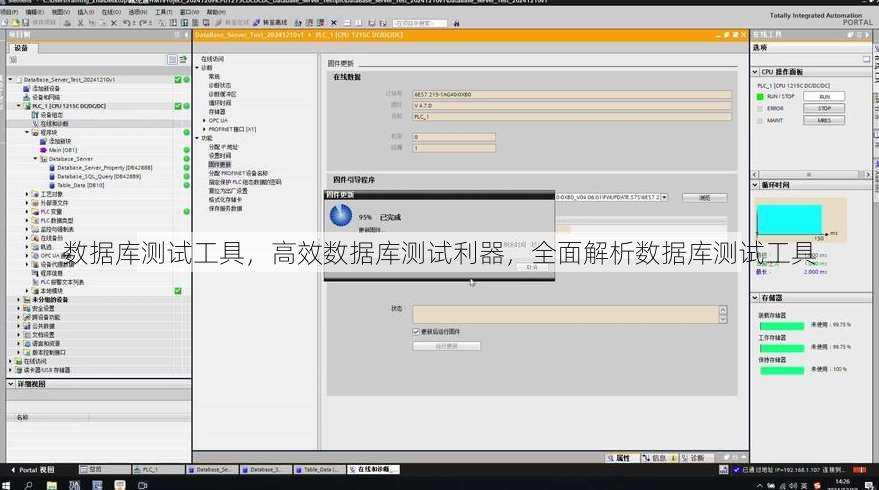Viewport: 879px width, 490px height.
Task: Collapse the 循环时间 cycle time section
Action: pos(755,185)
